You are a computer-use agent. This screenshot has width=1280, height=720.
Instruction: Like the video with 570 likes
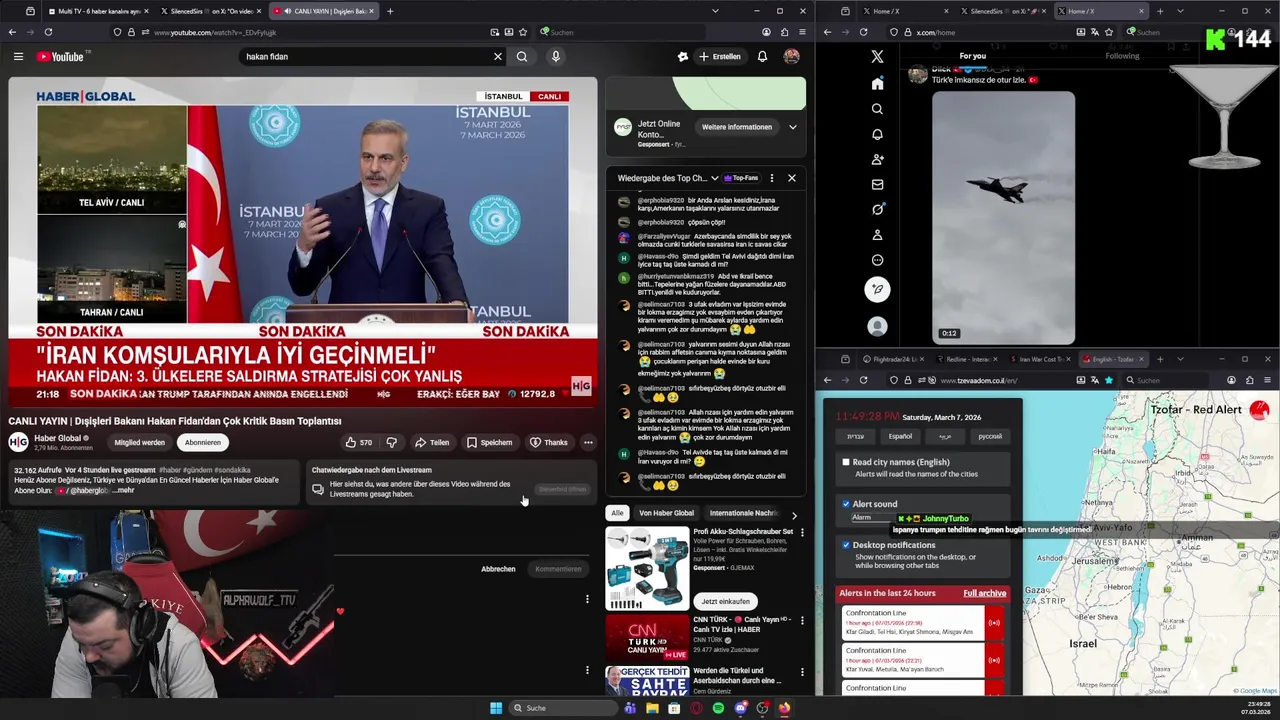[358, 442]
